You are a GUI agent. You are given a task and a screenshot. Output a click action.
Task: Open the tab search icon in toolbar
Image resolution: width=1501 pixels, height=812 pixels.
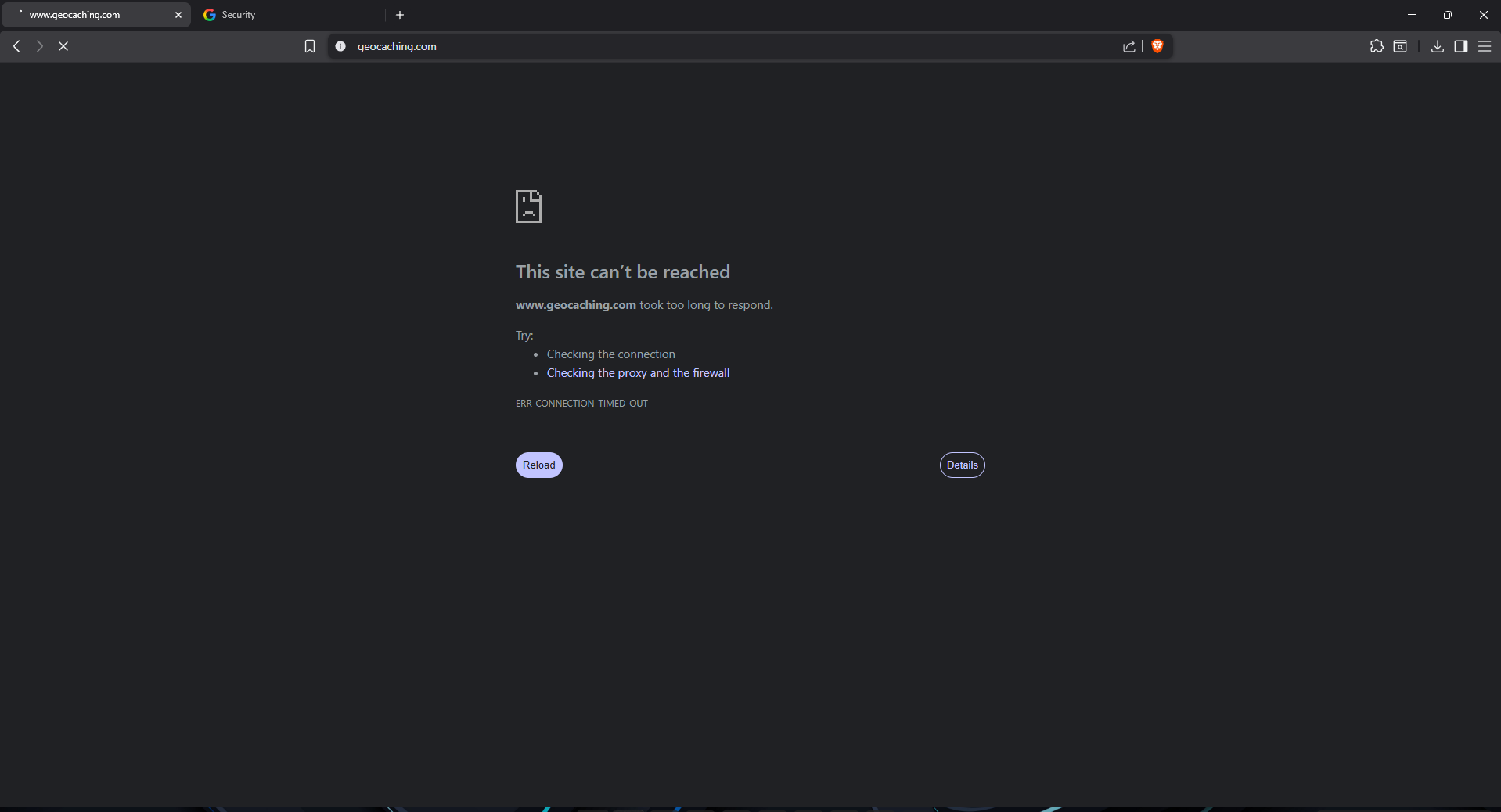(x=1400, y=46)
